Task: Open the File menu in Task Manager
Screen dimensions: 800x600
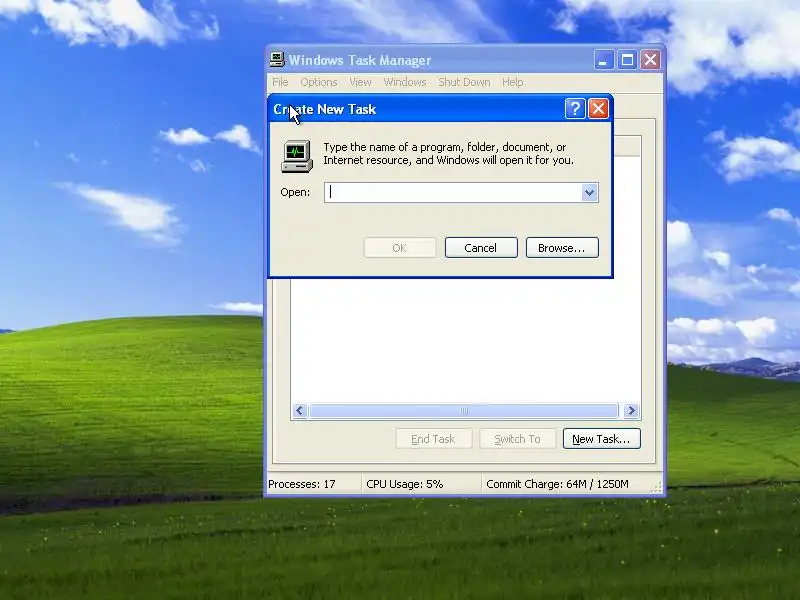Action: click(x=280, y=82)
